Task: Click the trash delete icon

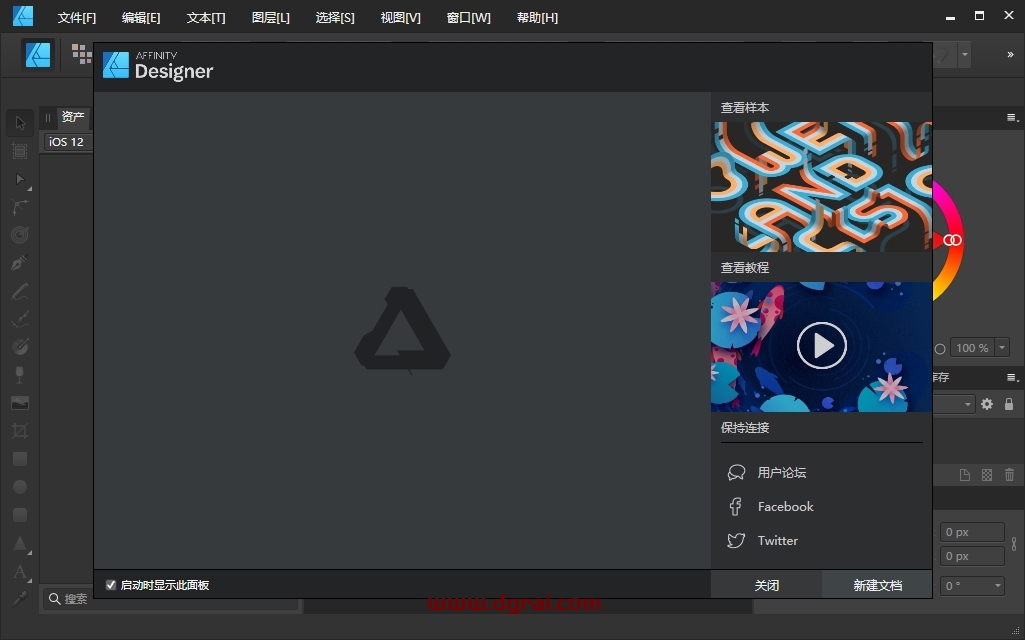Action: (1009, 475)
